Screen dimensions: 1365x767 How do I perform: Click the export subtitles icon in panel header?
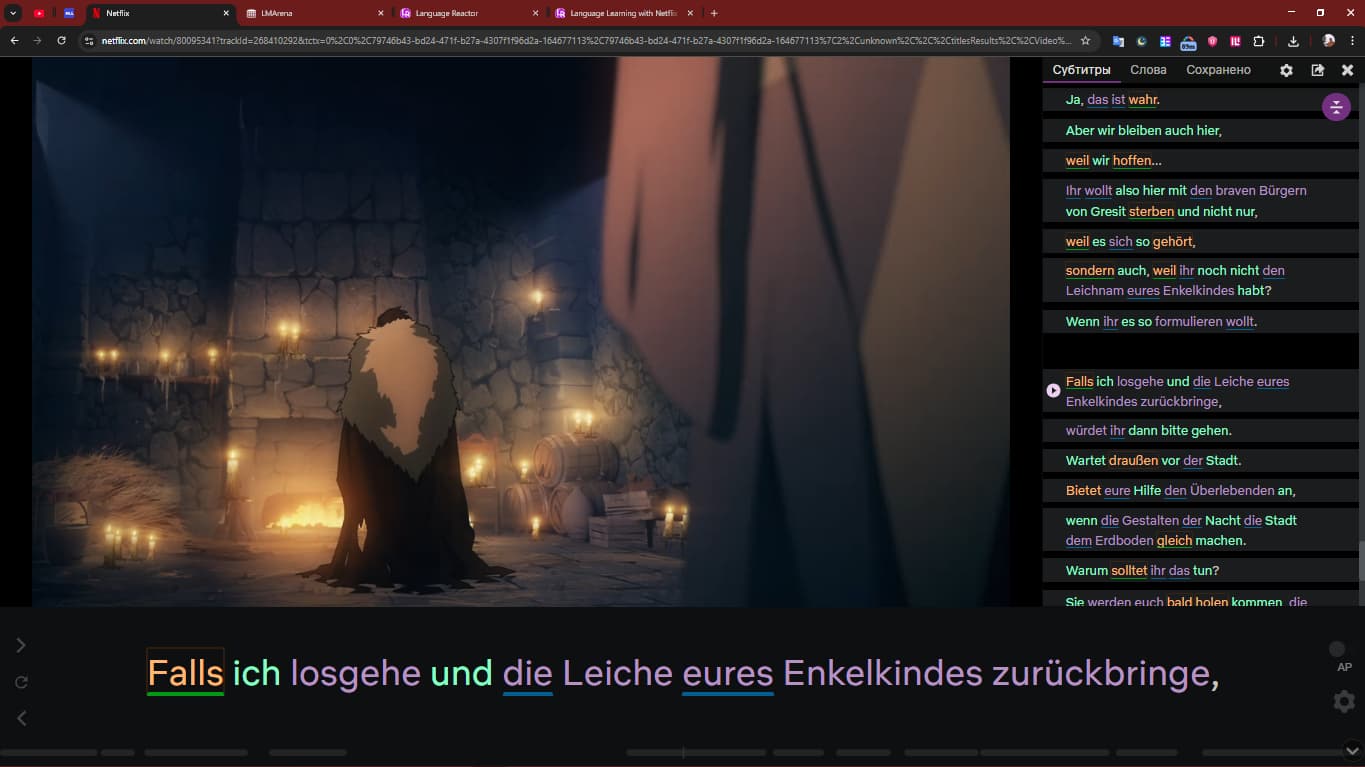point(1317,70)
